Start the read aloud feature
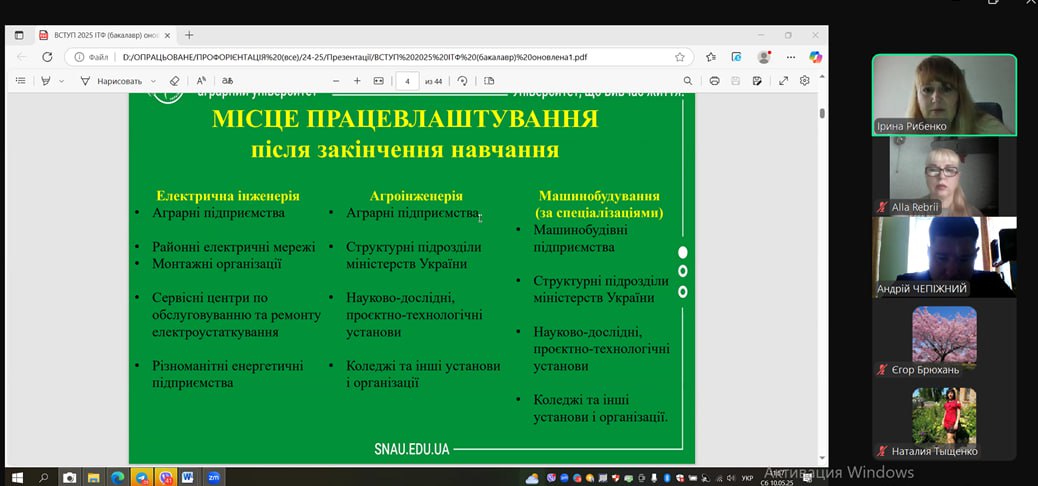 (x=201, y=81)
